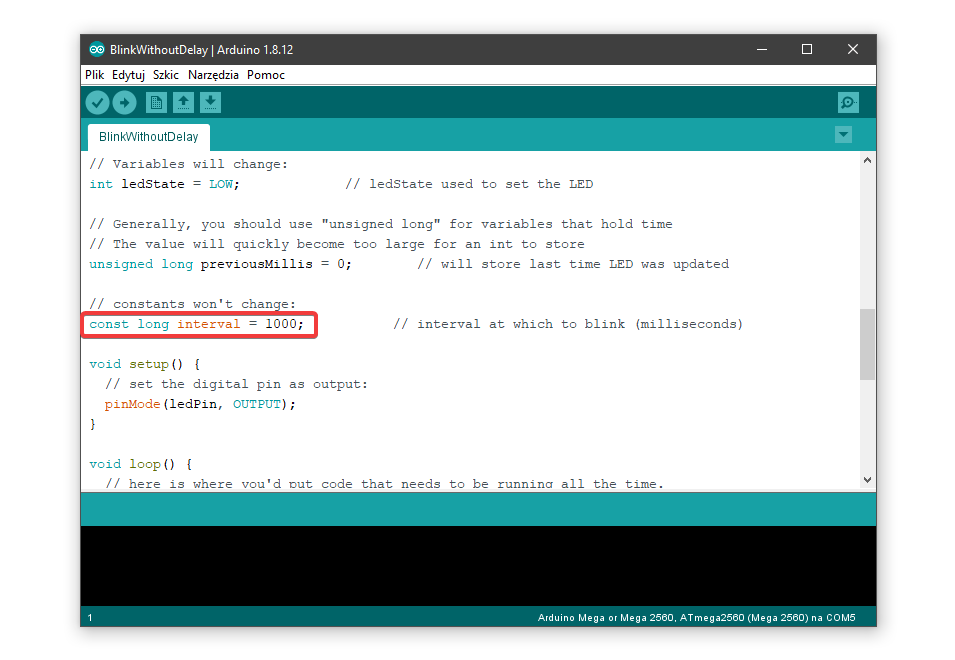Click the 'OUTPUT' keyword
This screenshot has height=660, width=955.
257,404
